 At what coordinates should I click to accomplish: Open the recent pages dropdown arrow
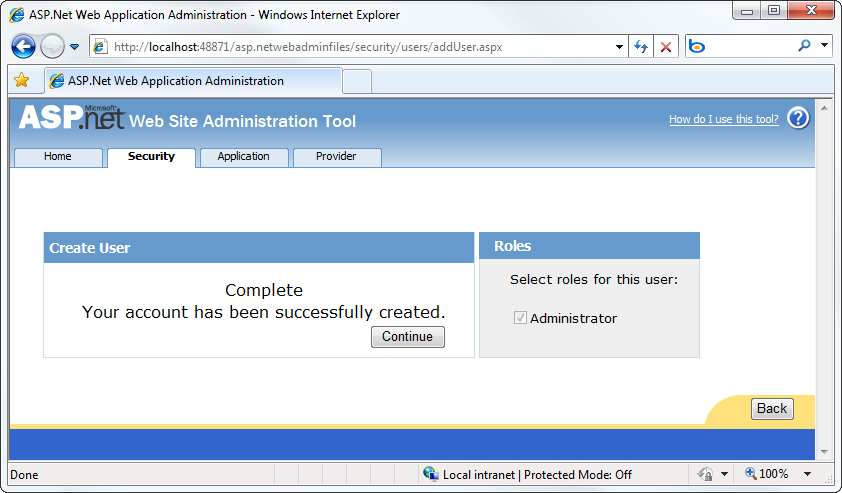coord(75,47)
